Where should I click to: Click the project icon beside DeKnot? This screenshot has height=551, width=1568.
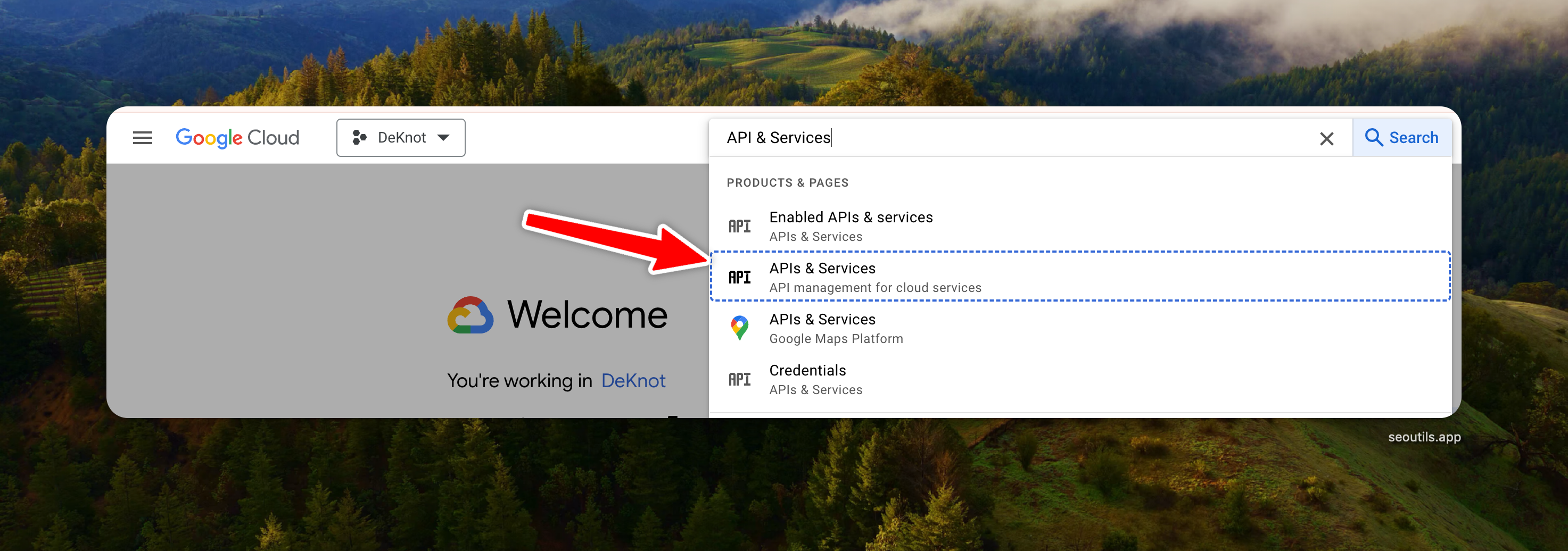(x=359, y=138)
